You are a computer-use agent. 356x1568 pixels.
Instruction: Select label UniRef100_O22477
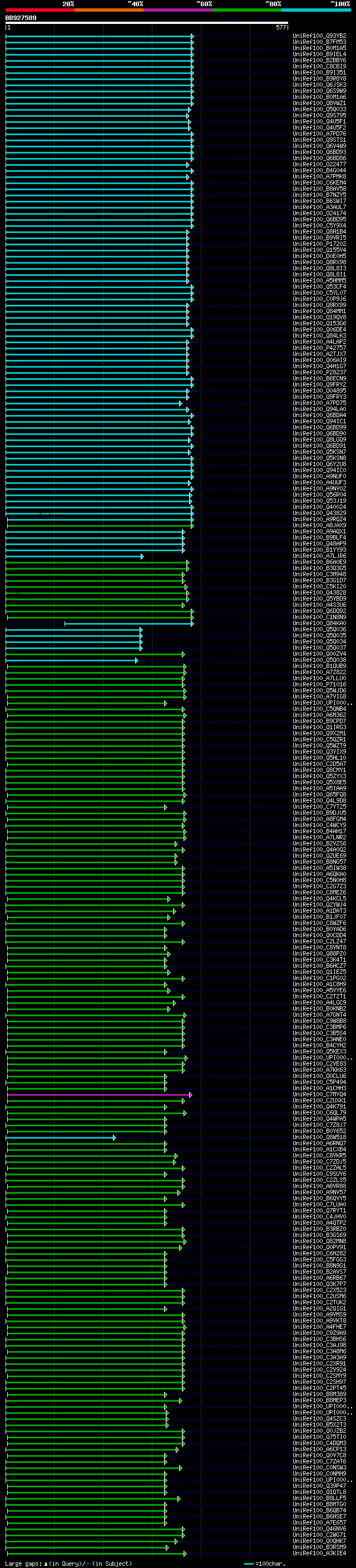pyautogui.click(x=319, y=164)
